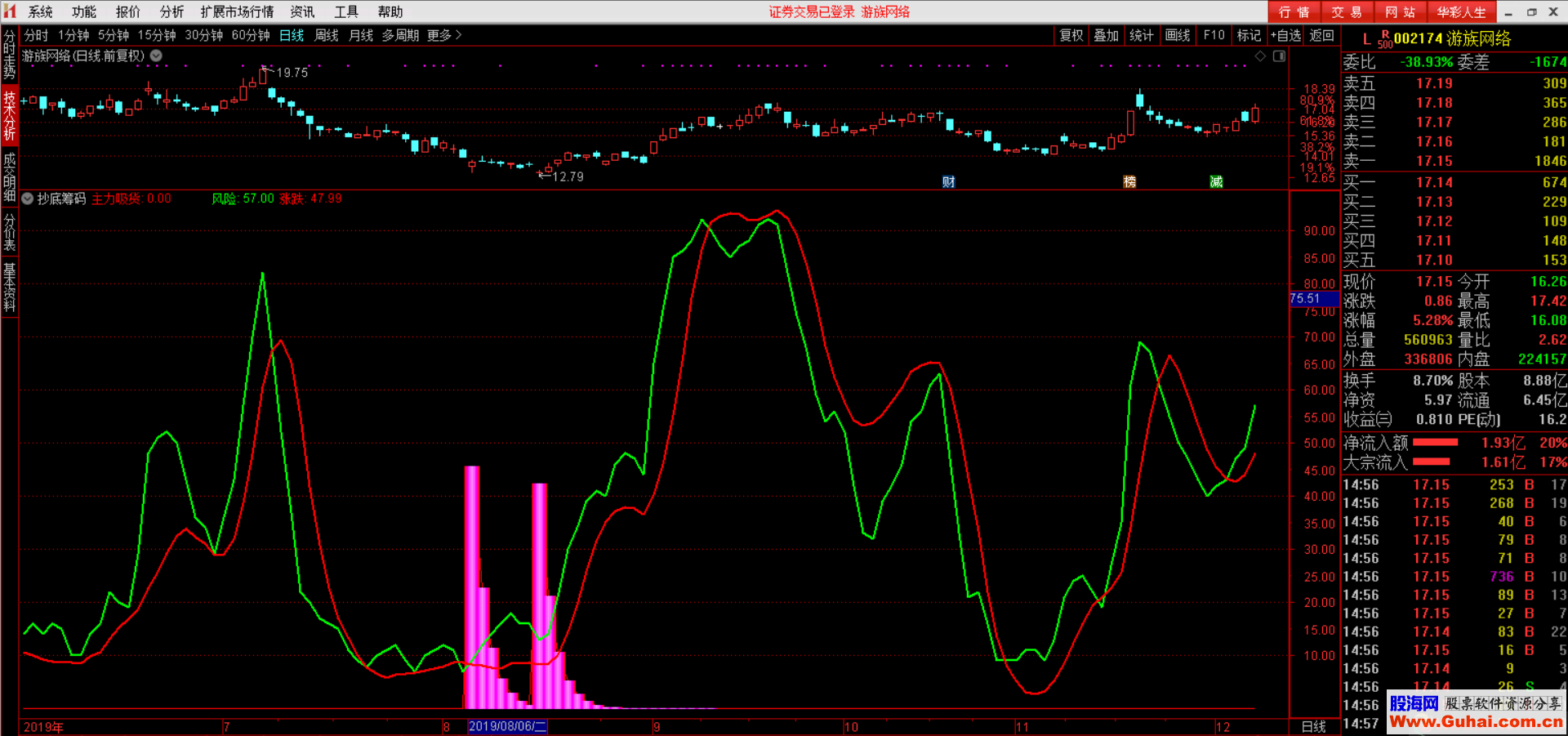1568x736 pixels.
Task: Open the 成交明细 side tab
Action: pos(10,176)
